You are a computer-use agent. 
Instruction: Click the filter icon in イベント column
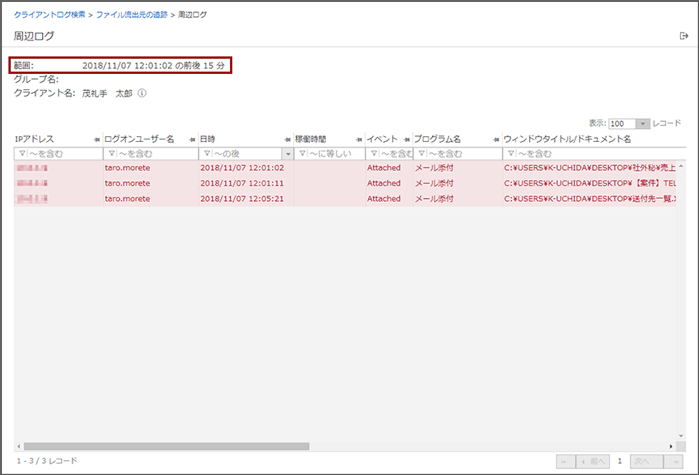(374, 154)
